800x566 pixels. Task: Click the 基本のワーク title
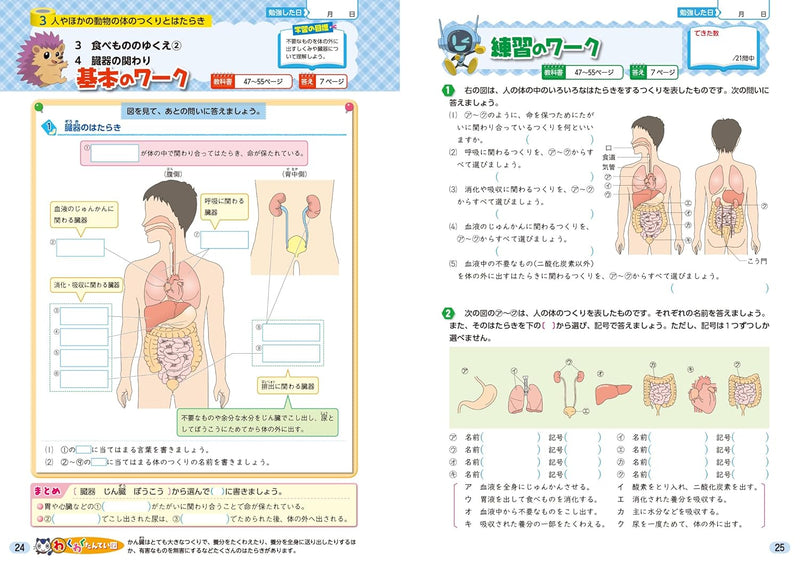click(x=132, y=78)
